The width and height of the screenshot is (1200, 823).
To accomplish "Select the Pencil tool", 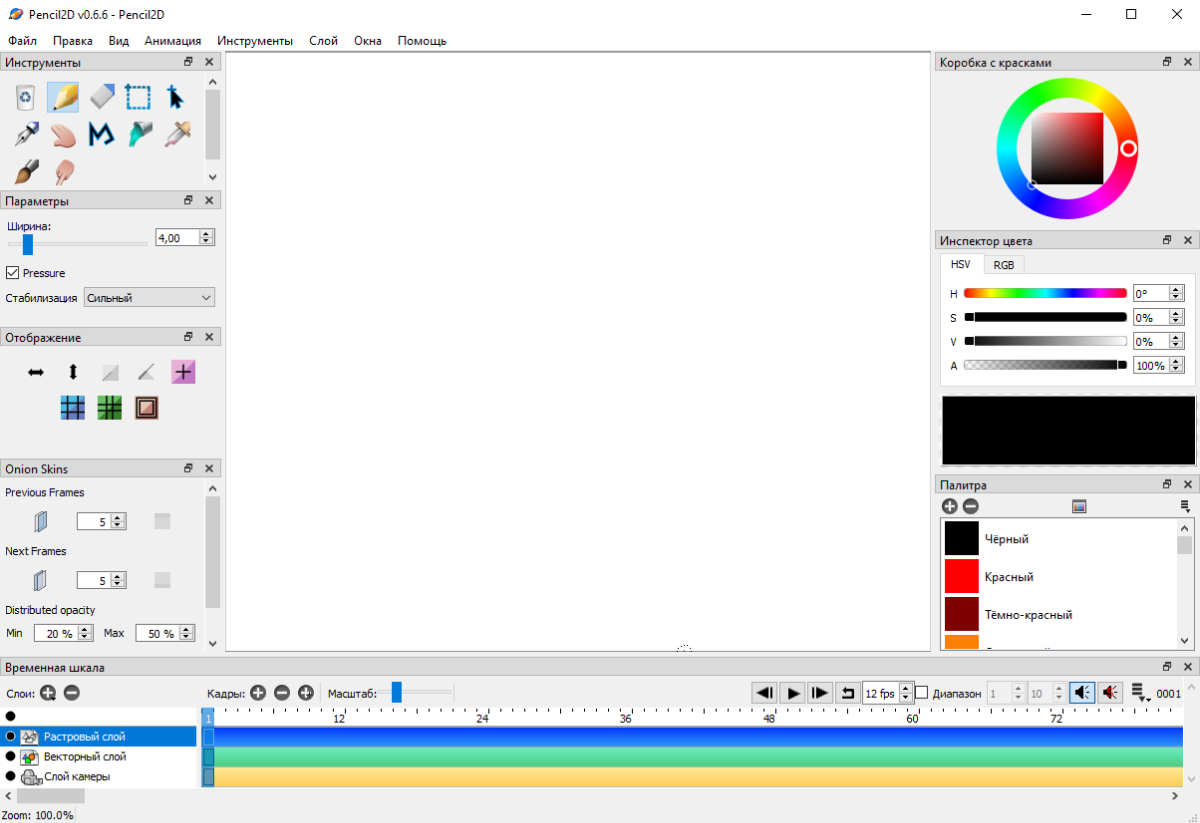I will pyautogui.click(x=63, y=97).
